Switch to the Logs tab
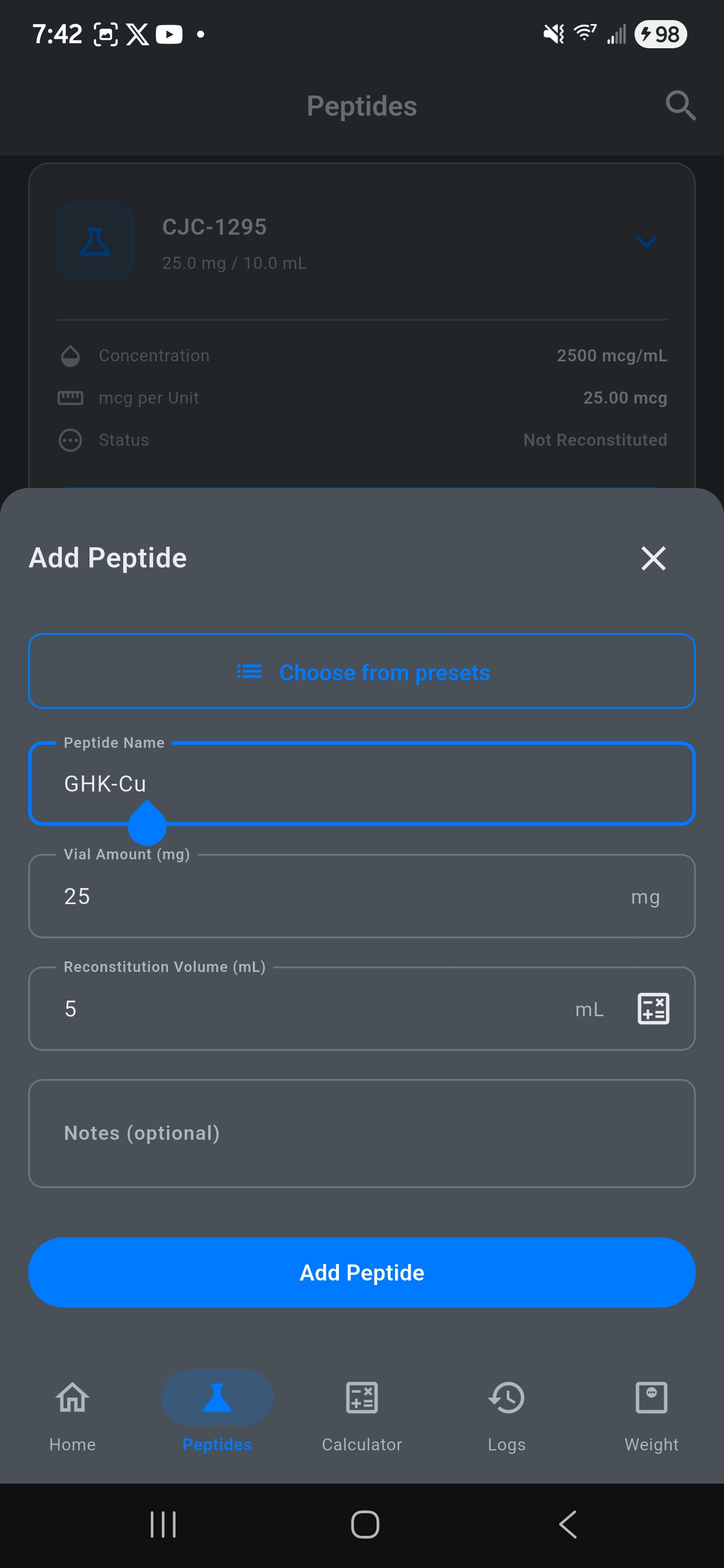Viewport: 724px width, 1568px height. 506,1418
